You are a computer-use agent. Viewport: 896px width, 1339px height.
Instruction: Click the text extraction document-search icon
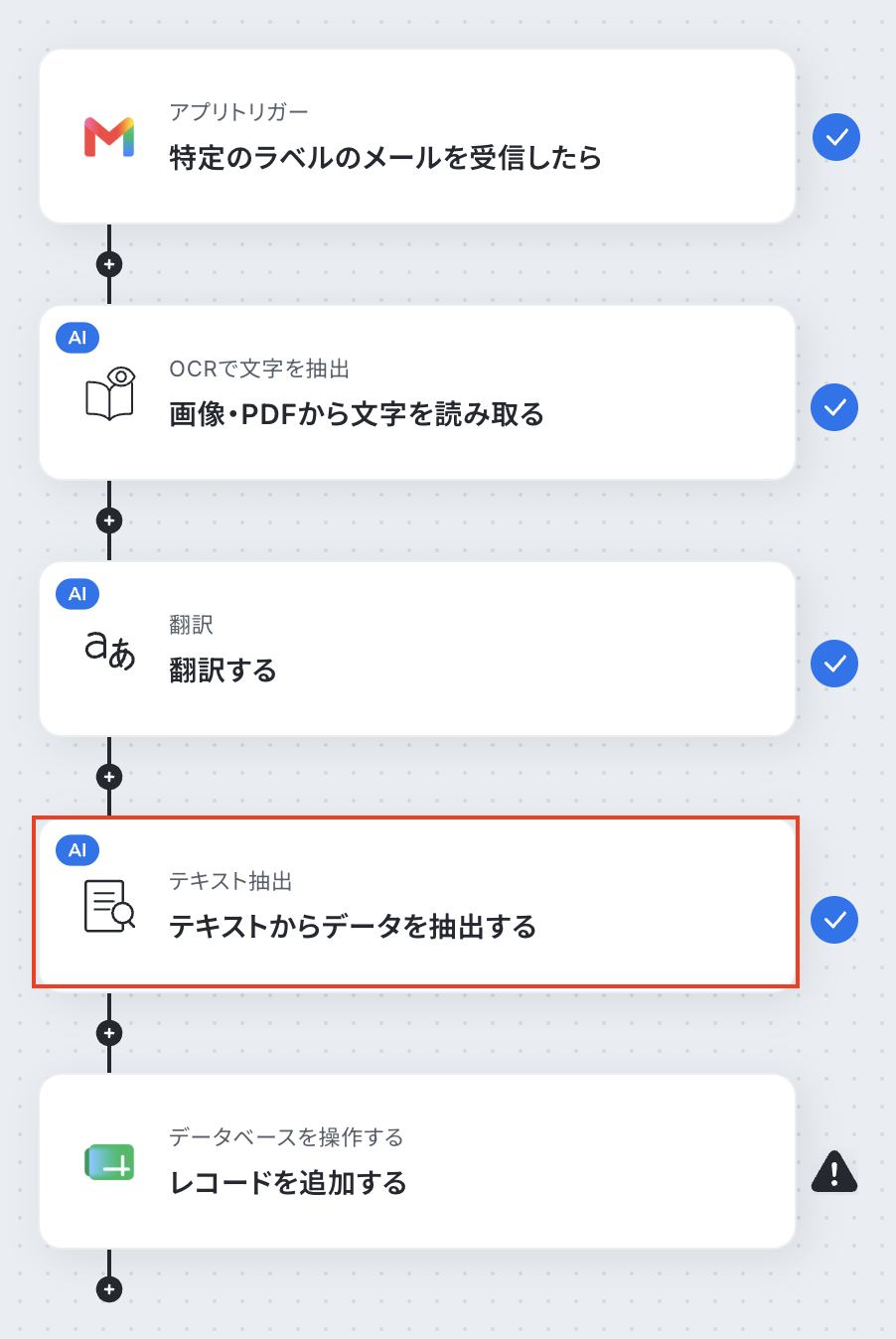(x=109, y=906)
